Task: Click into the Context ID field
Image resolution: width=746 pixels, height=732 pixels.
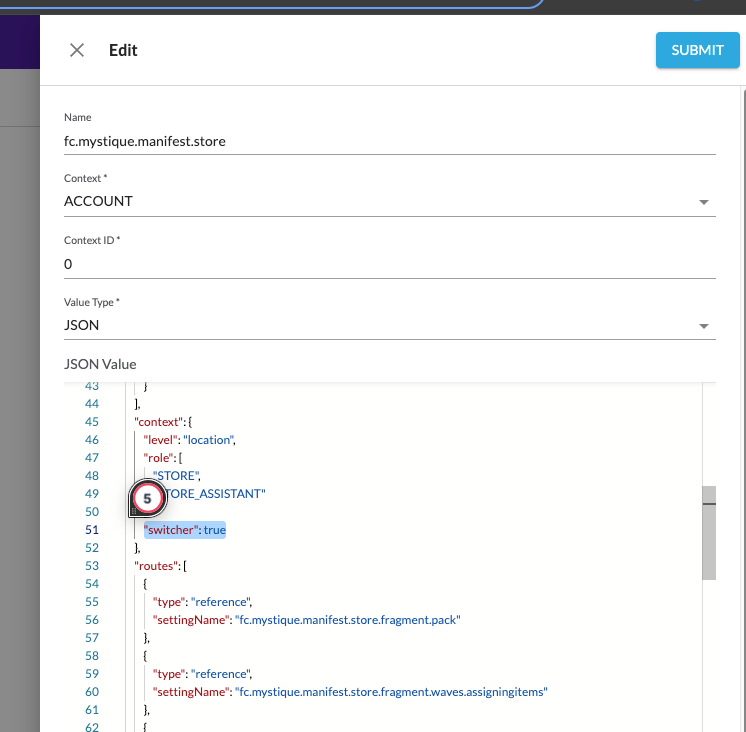Action: point(389,265)
